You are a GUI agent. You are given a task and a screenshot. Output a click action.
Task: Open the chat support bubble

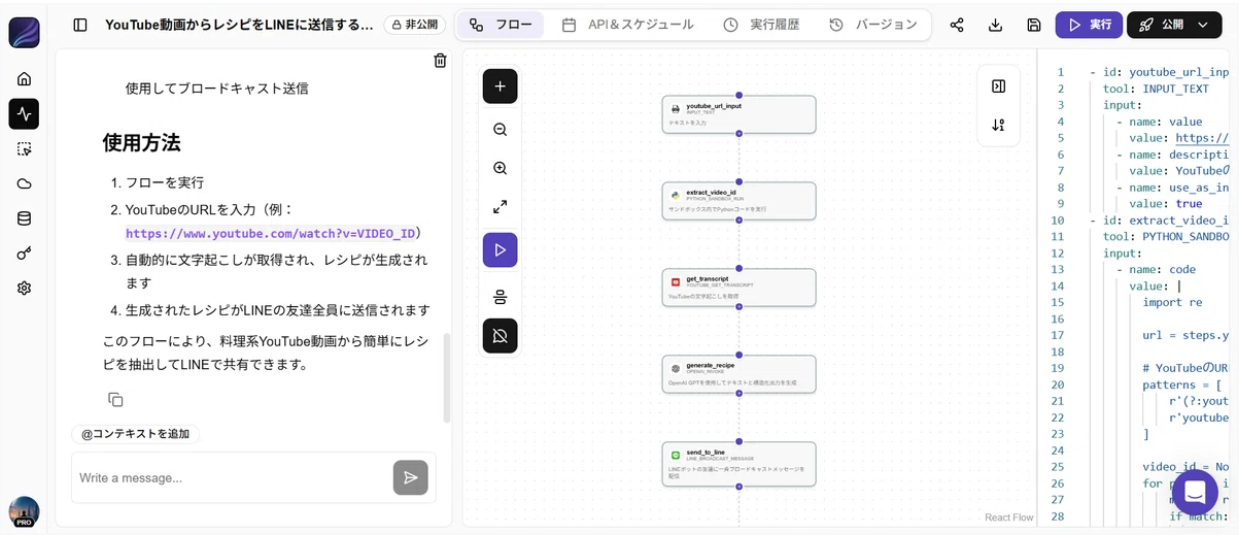(1194, 492)
